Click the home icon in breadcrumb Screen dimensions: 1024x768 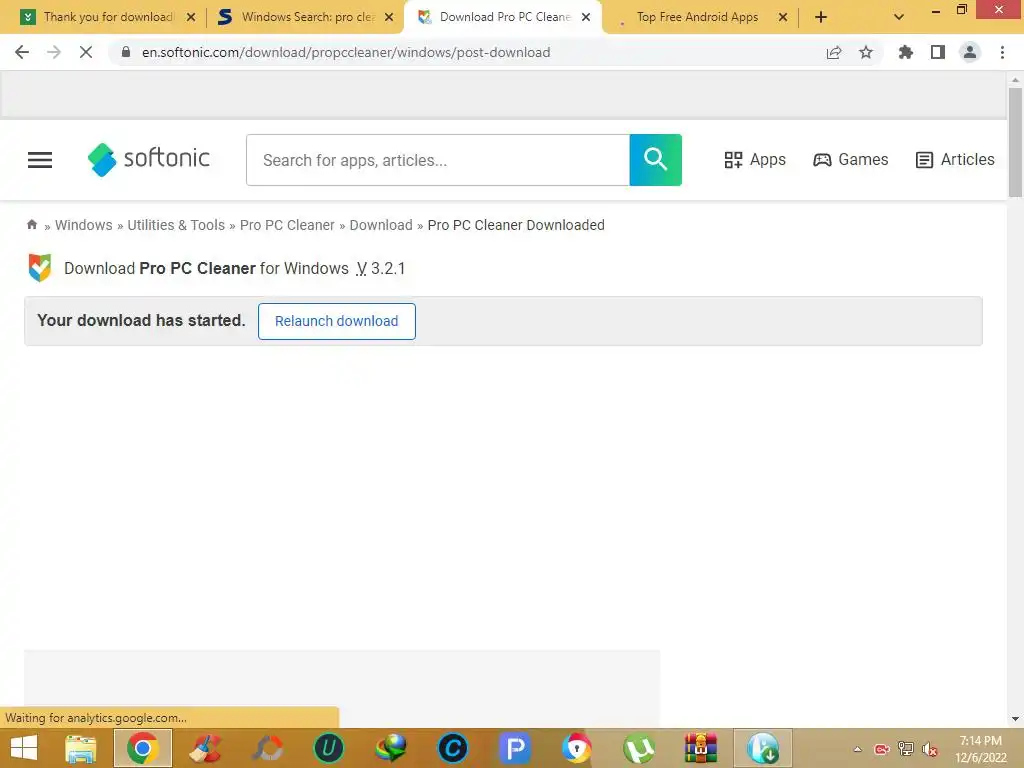click(x=31, y=225)
